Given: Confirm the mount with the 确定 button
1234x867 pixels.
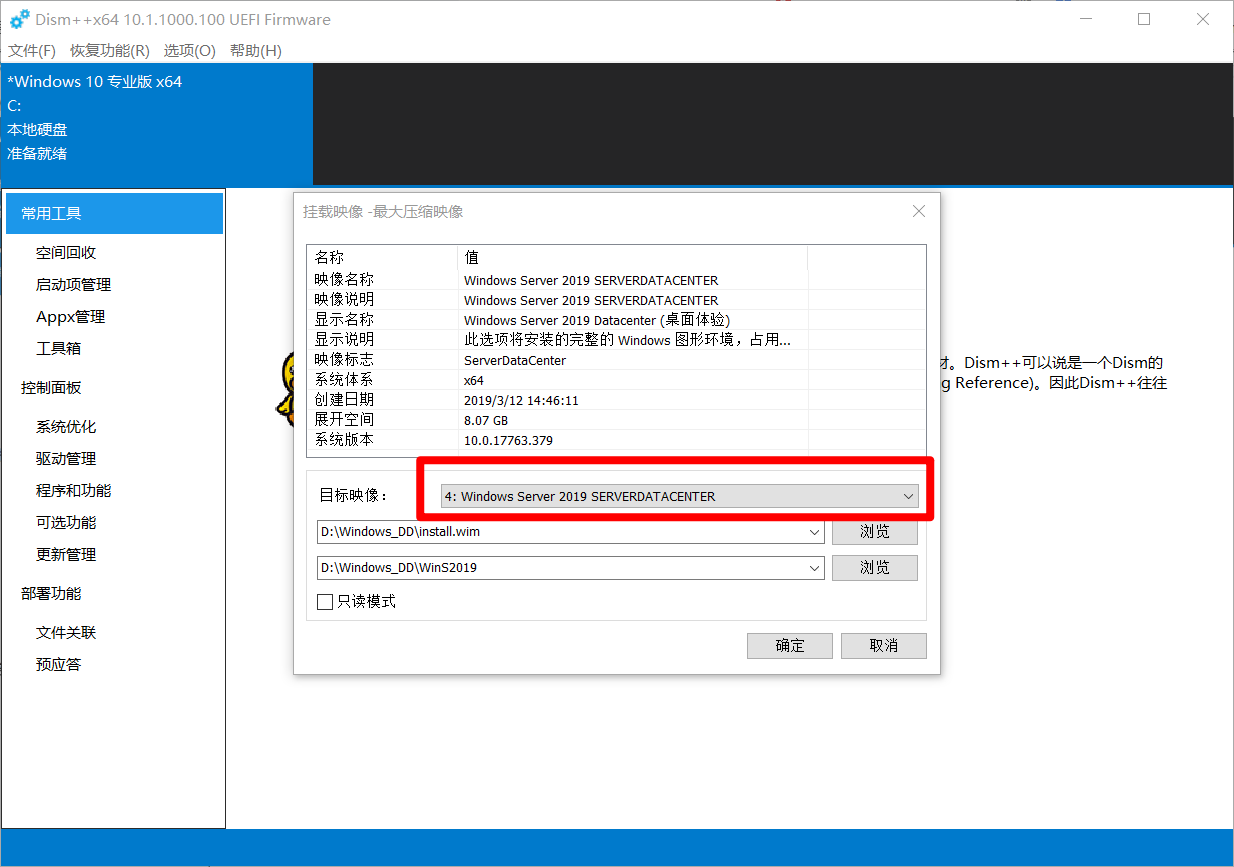Looking at the screenshot, I should click(789, 645).
